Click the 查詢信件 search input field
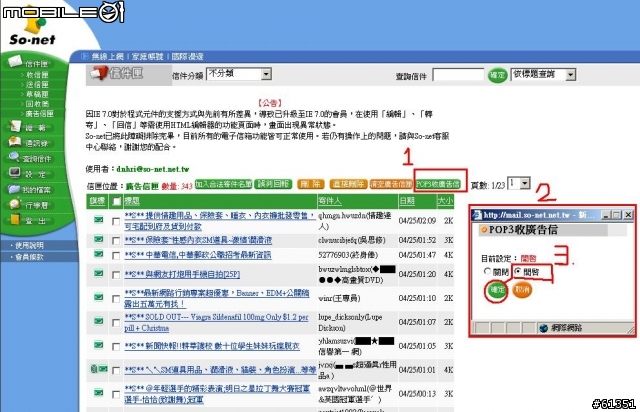 [458, 75]
